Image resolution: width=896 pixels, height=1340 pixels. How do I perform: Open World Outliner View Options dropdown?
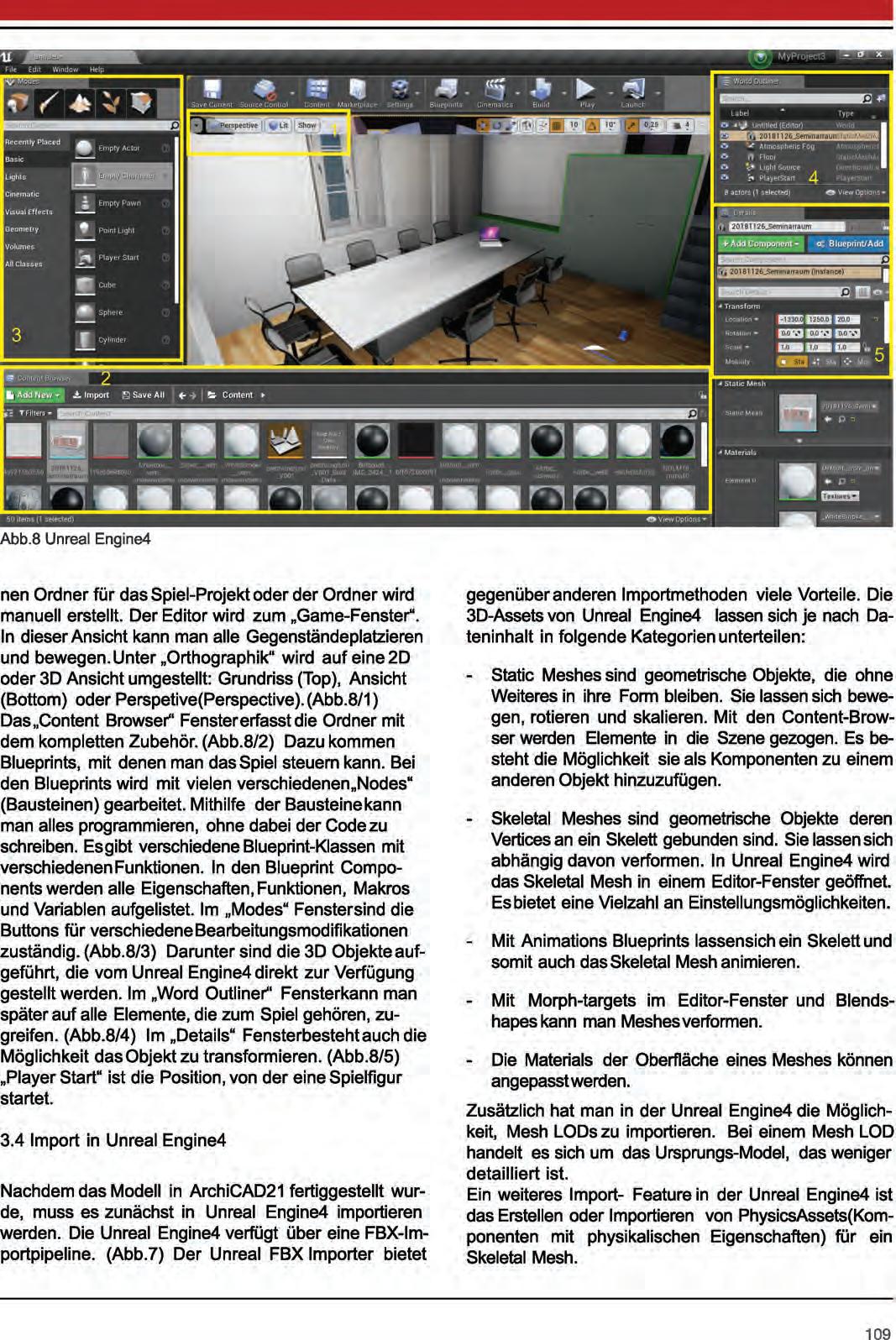point(856,192)
